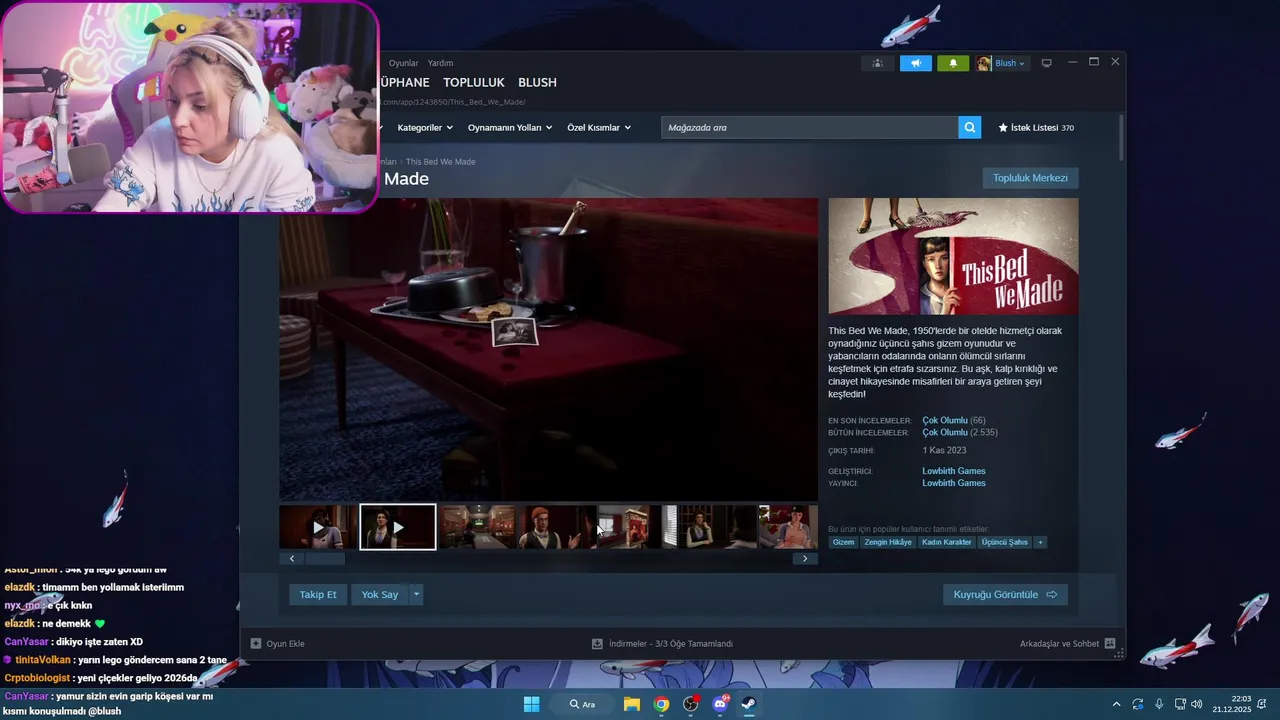The width and height of the screenshot is (1280, 720).
Task: Click the Gizem tag
Action: click(x=843, y=542)
